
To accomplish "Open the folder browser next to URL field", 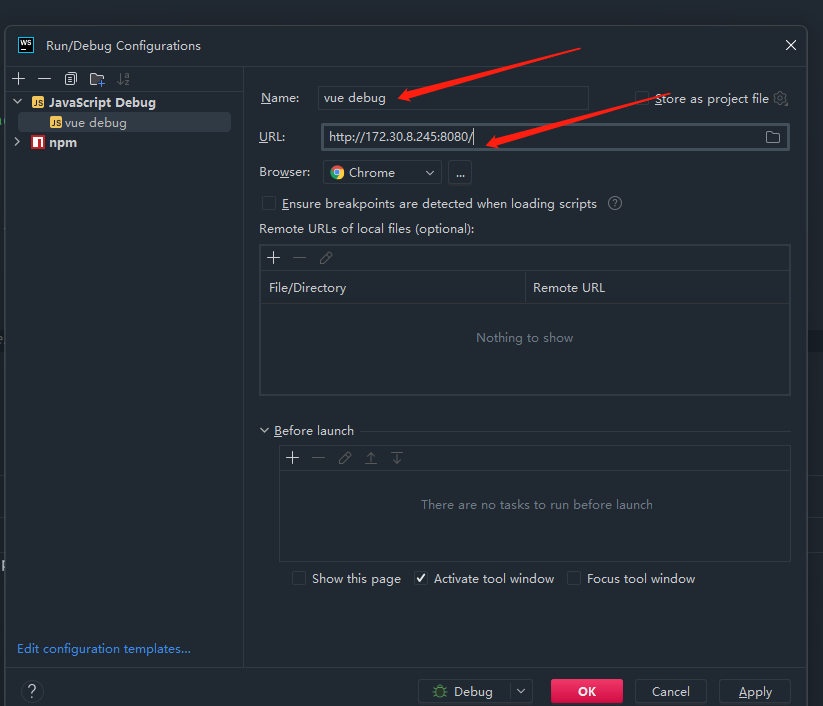I will [772, 137].
